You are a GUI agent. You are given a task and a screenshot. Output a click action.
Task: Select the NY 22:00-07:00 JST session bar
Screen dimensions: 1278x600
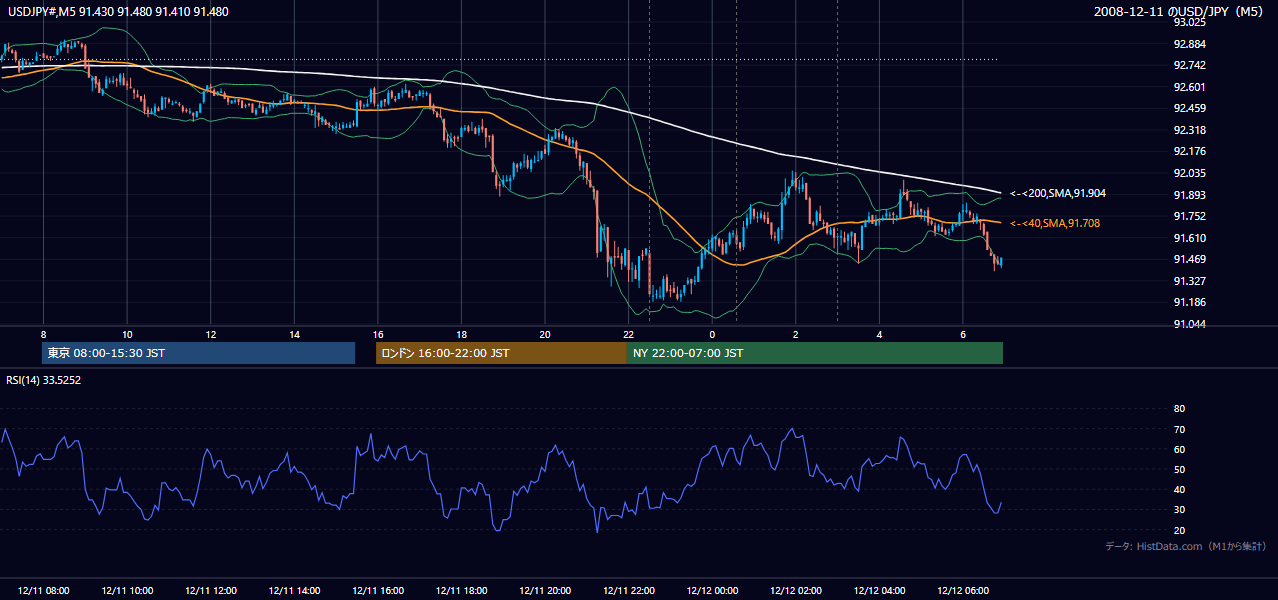point(815,353)
